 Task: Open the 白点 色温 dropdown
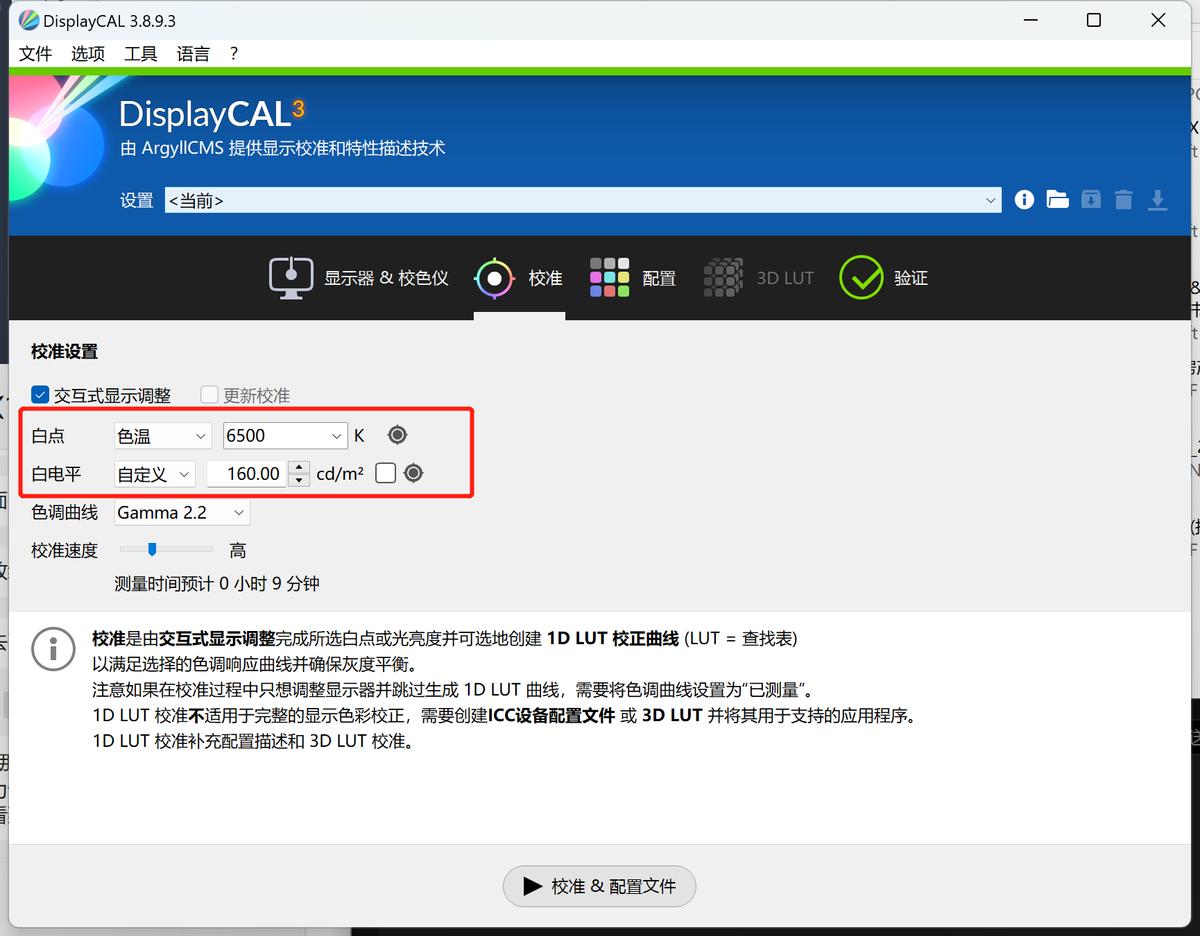tap(162, 434)
